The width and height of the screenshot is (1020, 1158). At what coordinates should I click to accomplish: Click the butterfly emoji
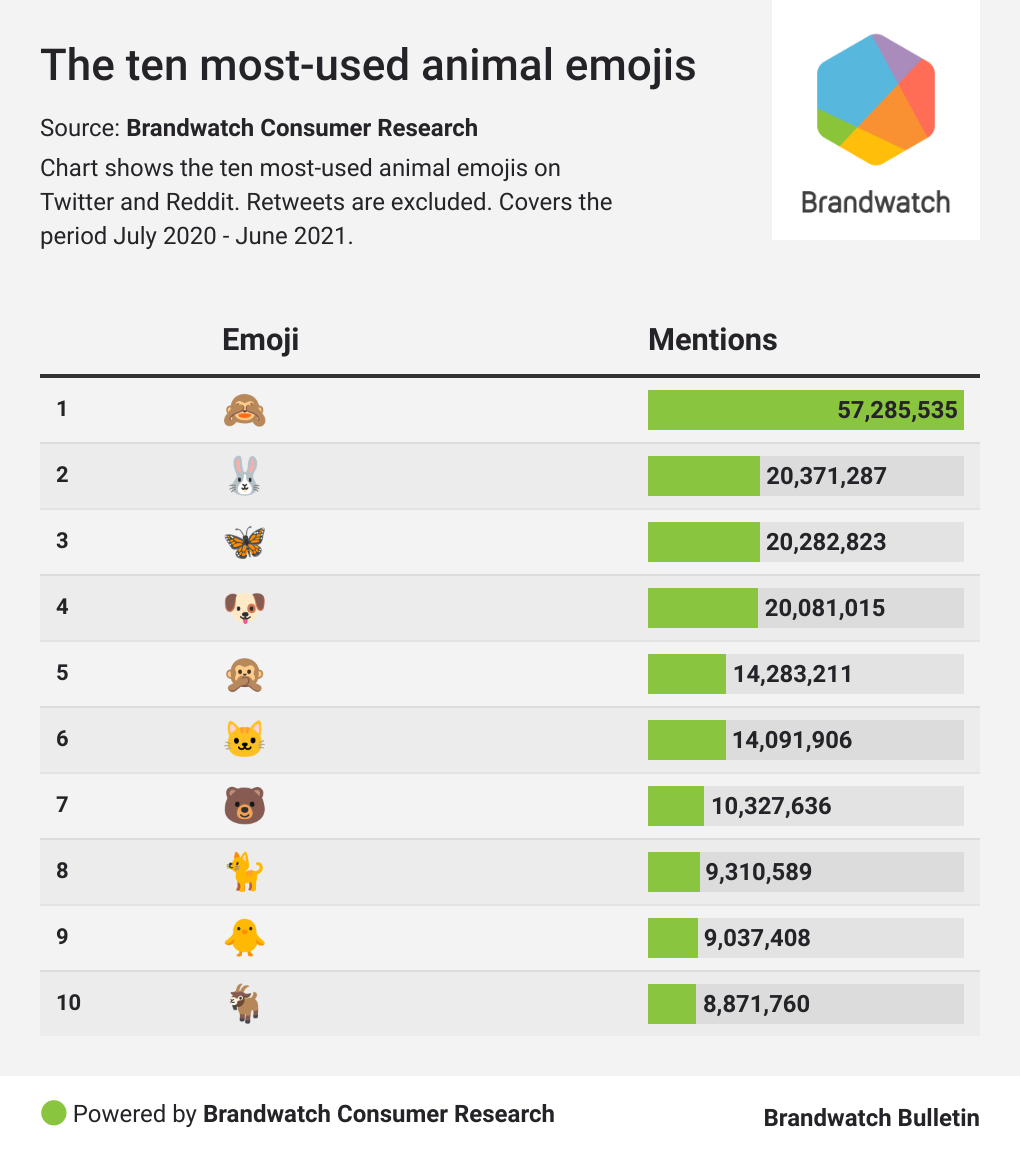point(245,542)
